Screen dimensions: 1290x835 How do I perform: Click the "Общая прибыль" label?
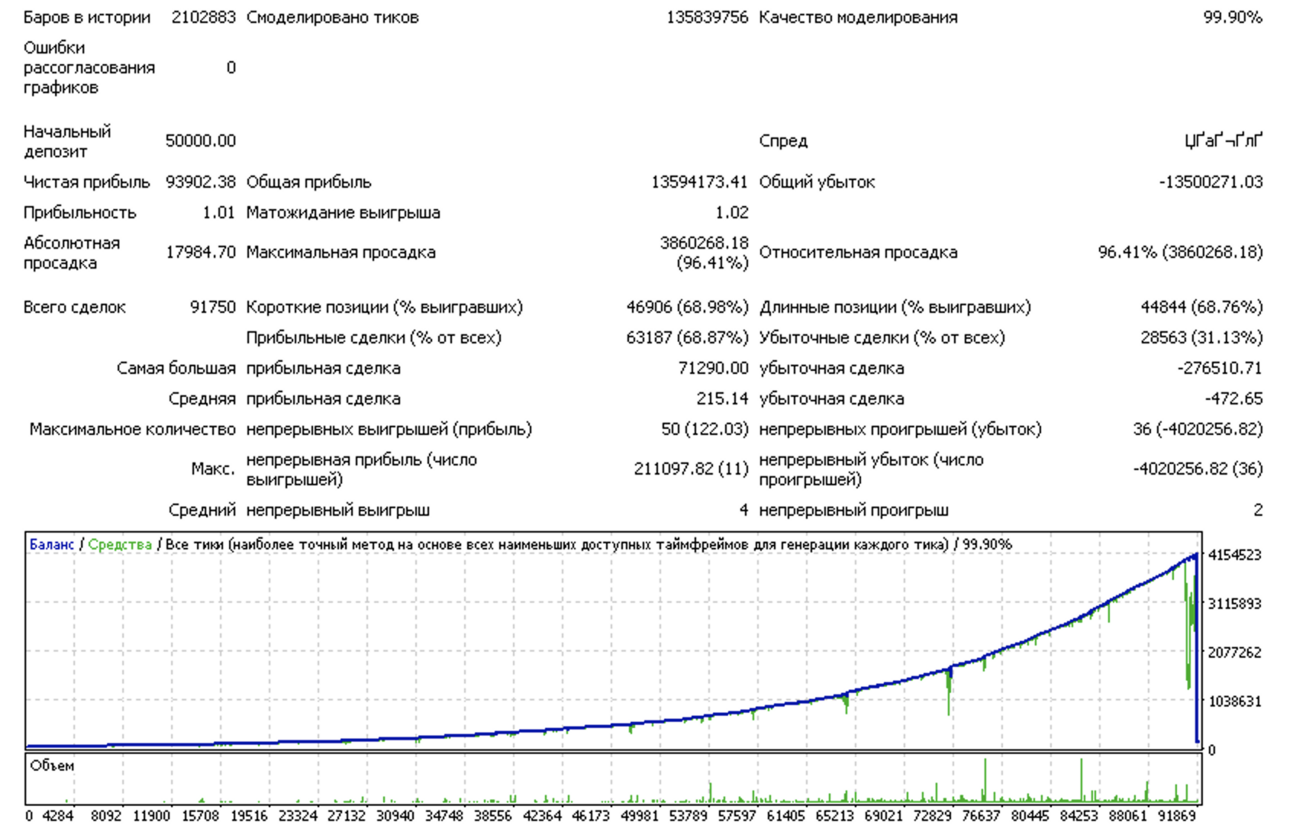(x=309, y=182)
